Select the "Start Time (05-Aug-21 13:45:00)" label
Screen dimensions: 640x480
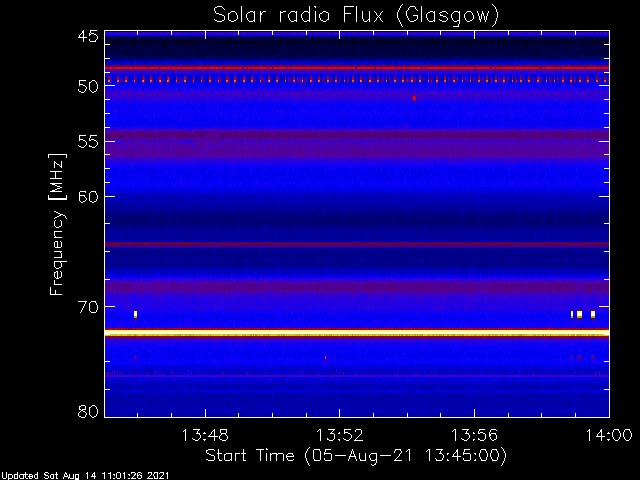[x=356, y=456]
